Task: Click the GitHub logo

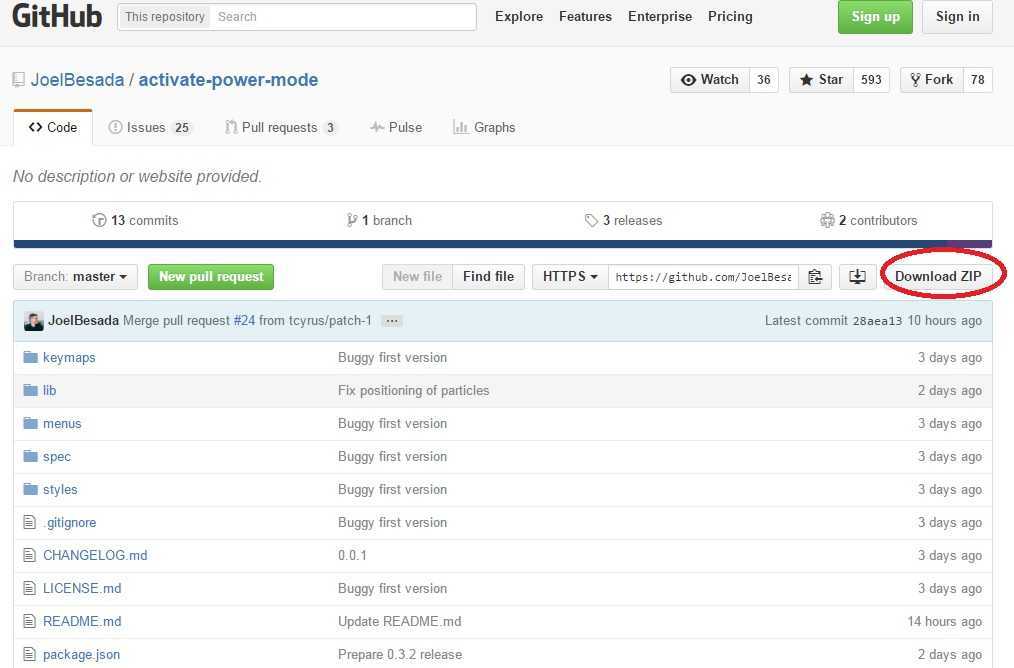Action: click(57, 16)
